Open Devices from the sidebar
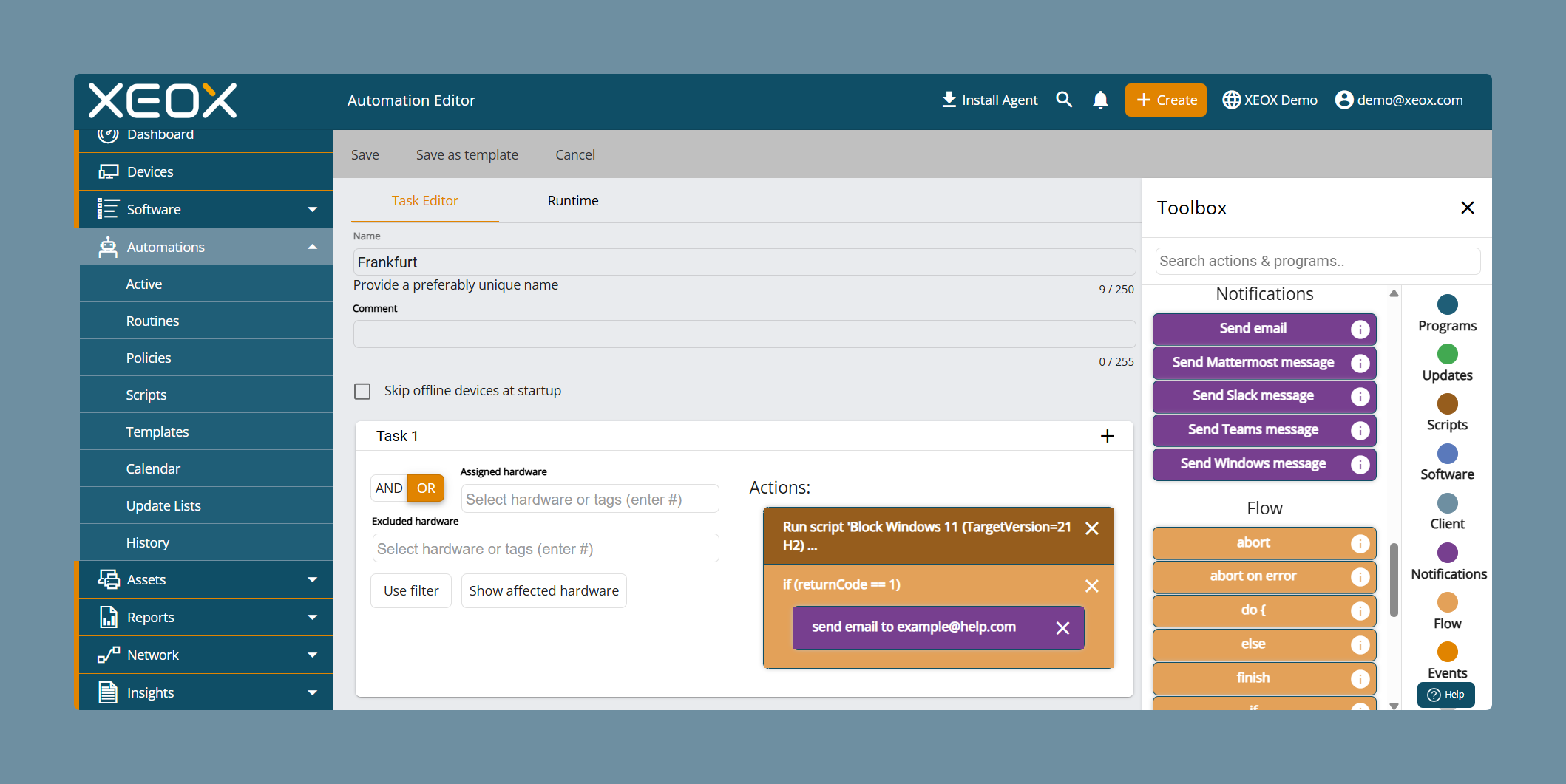Screen dimensions: 1566x784 [x=206, y=171]
